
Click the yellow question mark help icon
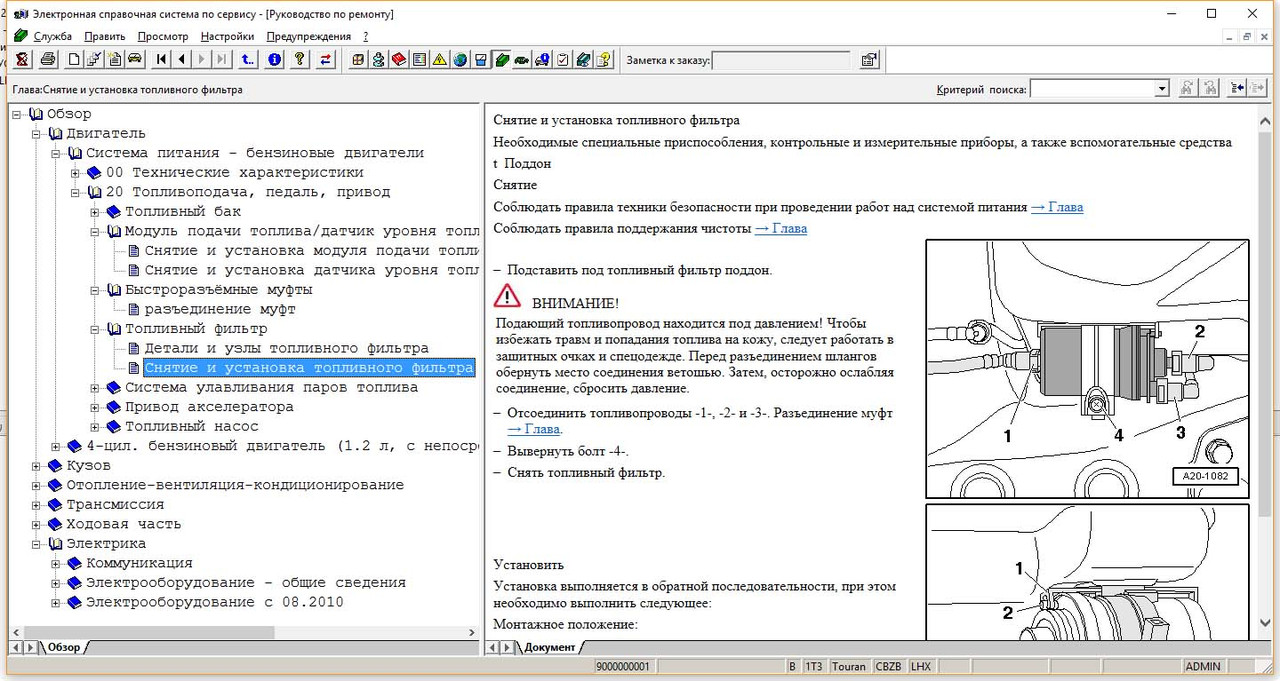299,60
